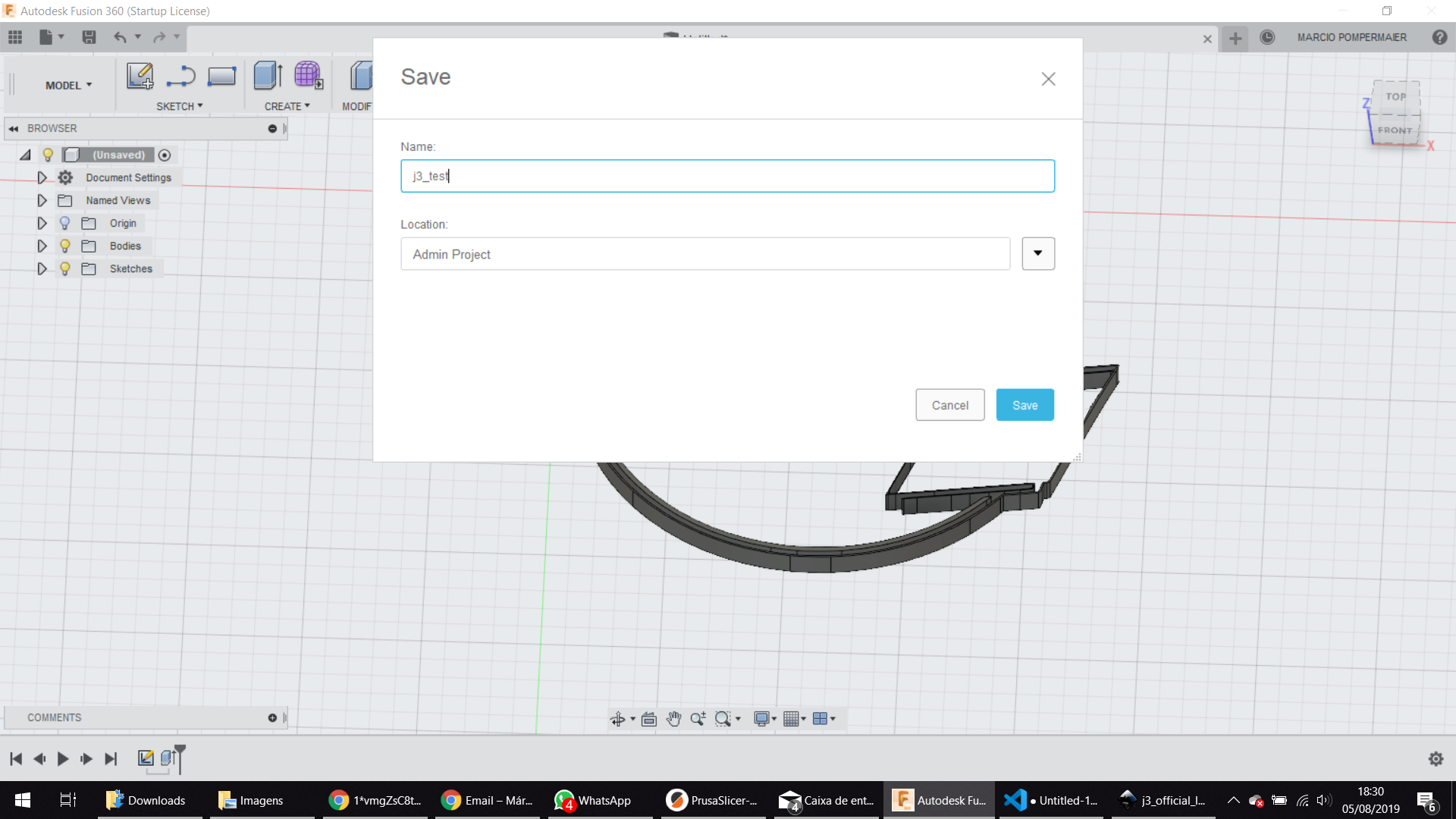The image size is (1456, 819).
Task: Toggle Browser panel pin dot
Action: pyautogui.click(x=272, y=129)
